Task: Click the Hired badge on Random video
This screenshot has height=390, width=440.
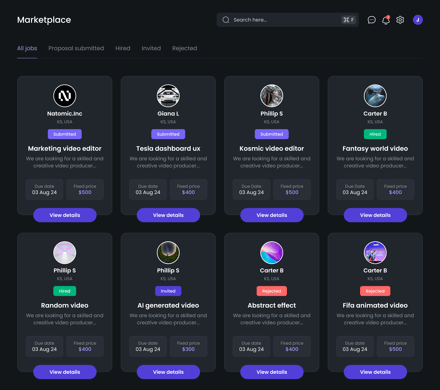Action: (65, 291)
